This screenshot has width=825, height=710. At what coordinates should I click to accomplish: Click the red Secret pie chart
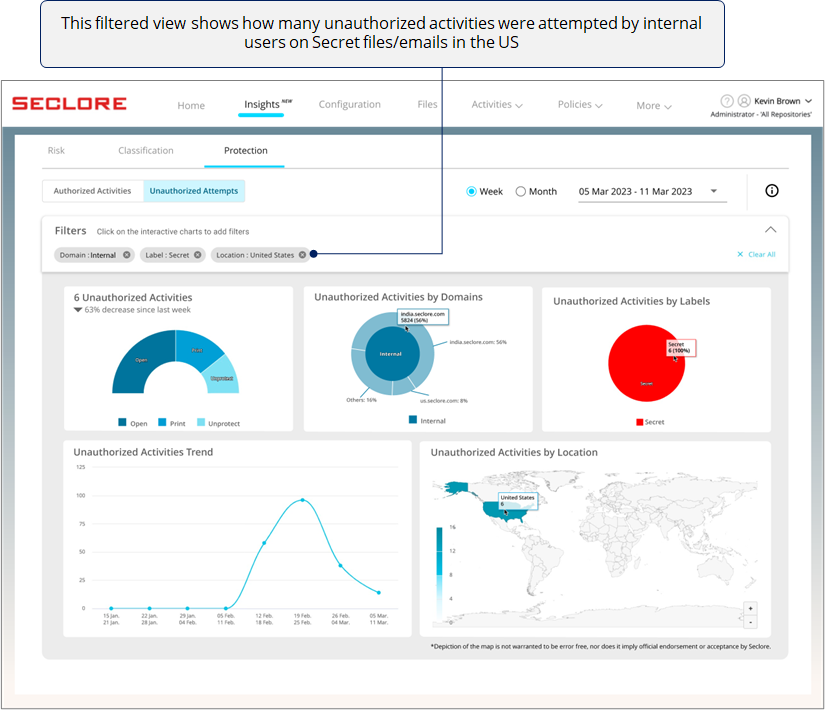[x=646, y=363]
